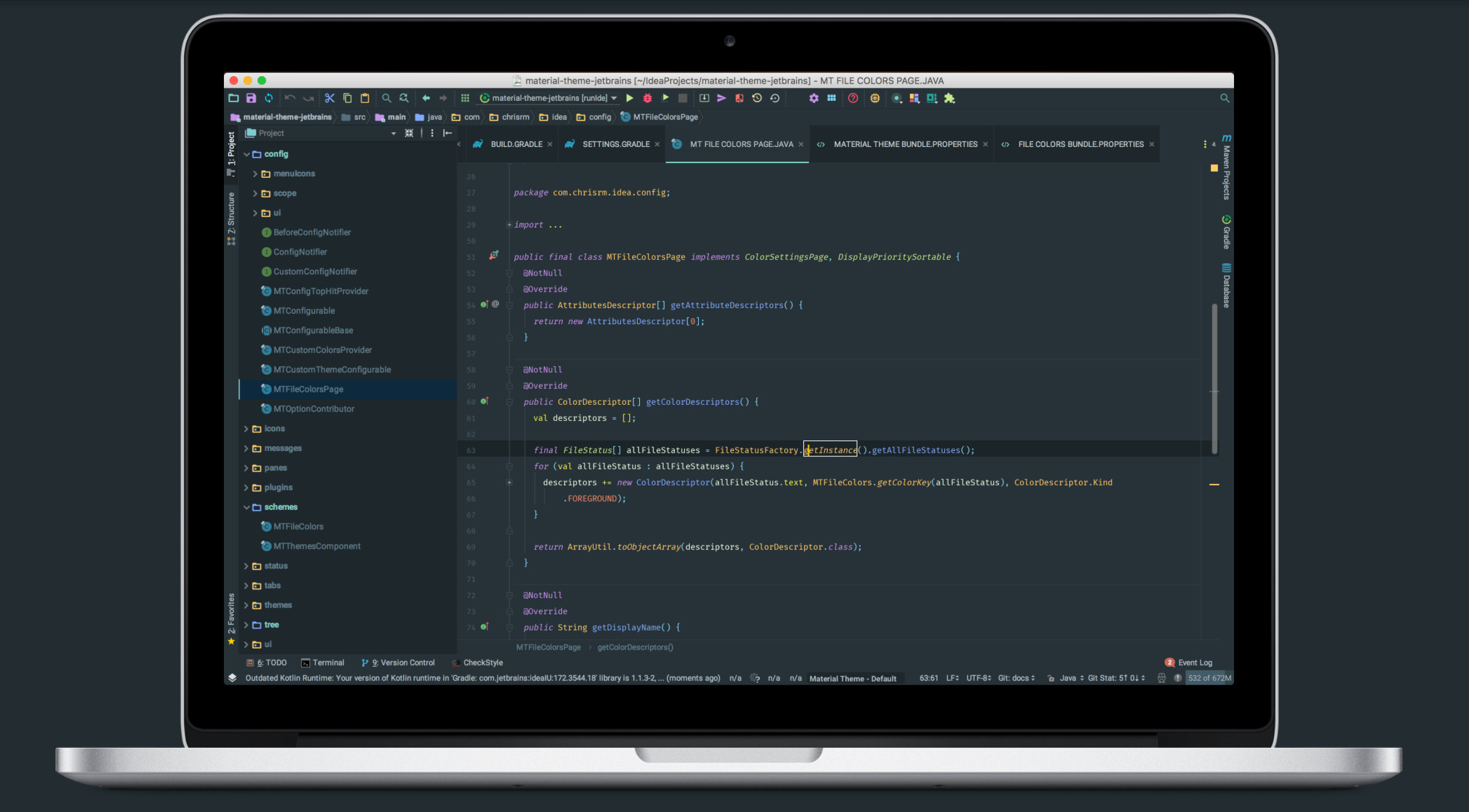Click the MTFileColorsPage tree item
Screen dimensions: 1469x812
[308, 389]
